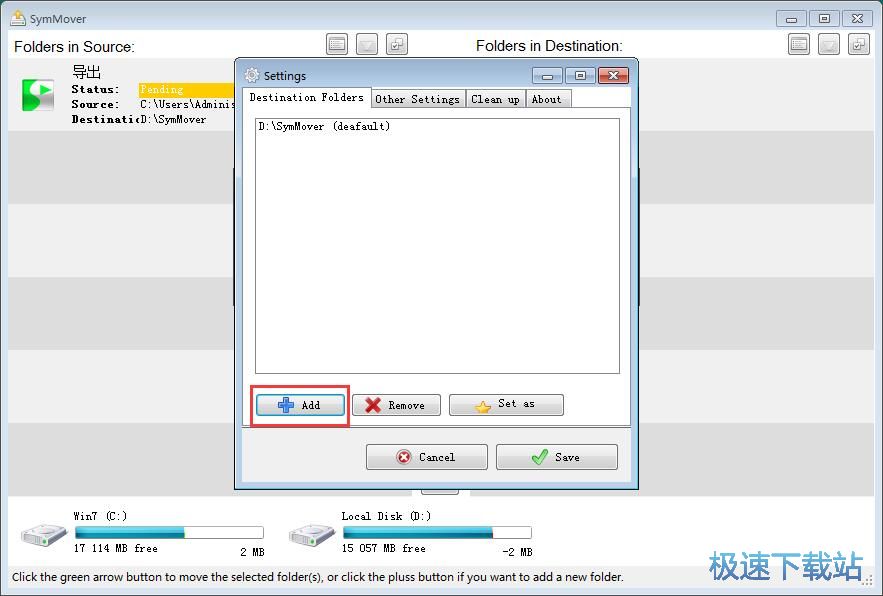Open the Clean up tab

click(x=496, y=99)
